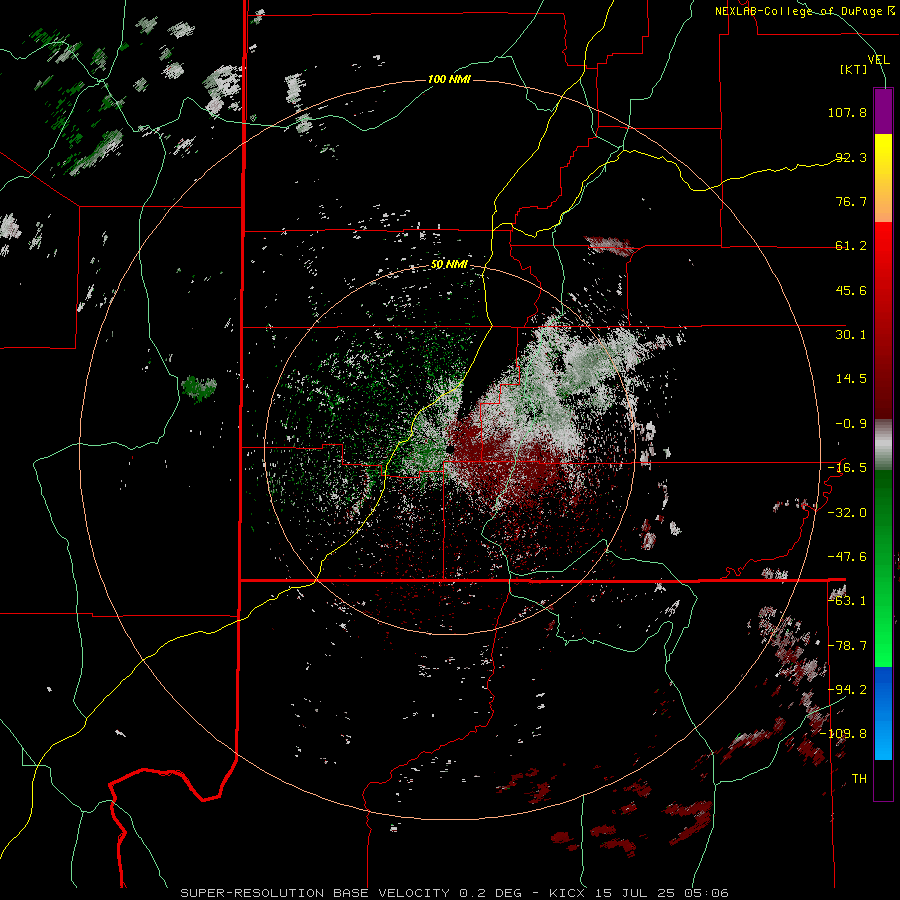The width and height of the screenshot is (900, 900).
Task: Click the VEL legend title
Action: click(x=878, y=60)
